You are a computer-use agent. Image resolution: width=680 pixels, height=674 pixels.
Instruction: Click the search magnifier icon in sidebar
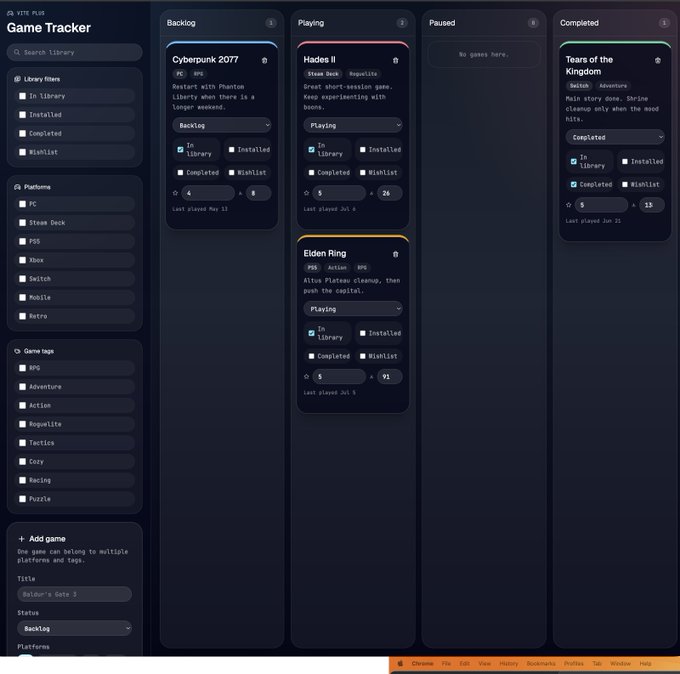click(17, 52)
